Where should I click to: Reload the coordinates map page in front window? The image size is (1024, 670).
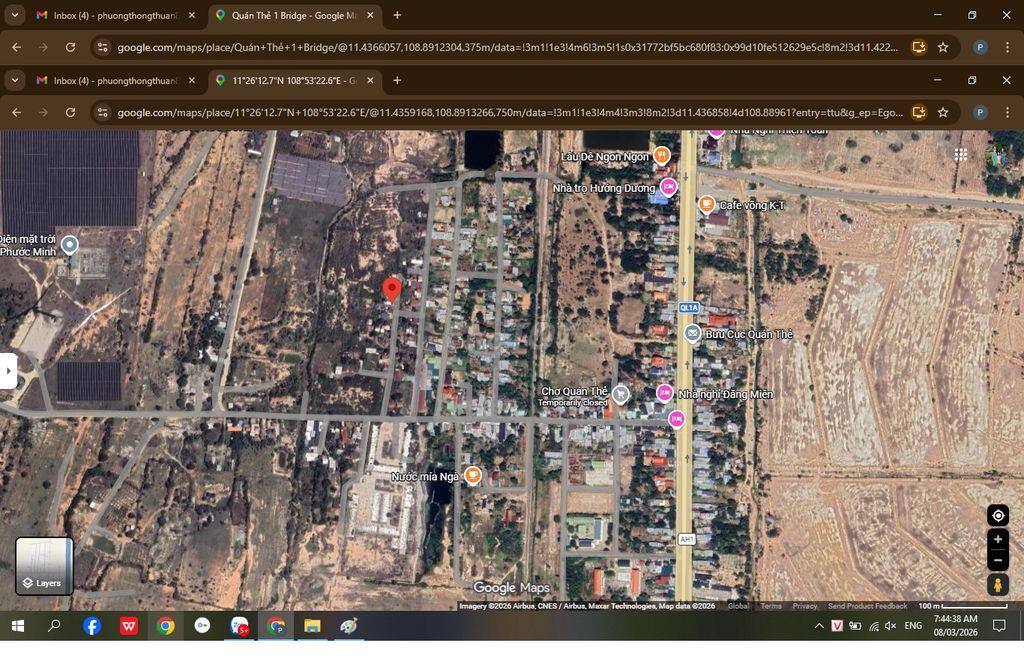pos(71,112)
